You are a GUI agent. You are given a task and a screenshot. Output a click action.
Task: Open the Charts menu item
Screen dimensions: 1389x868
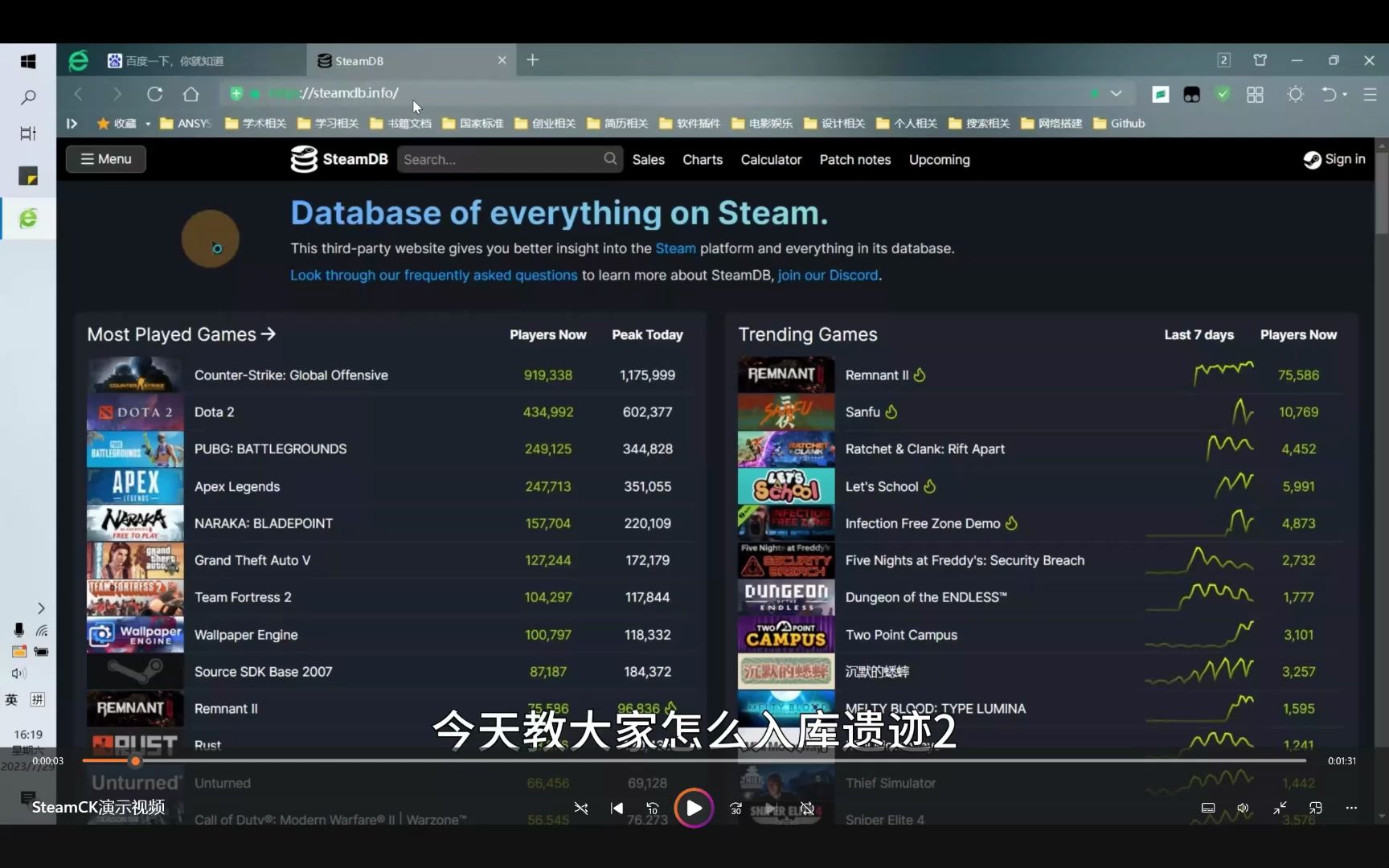coord(703,160)
